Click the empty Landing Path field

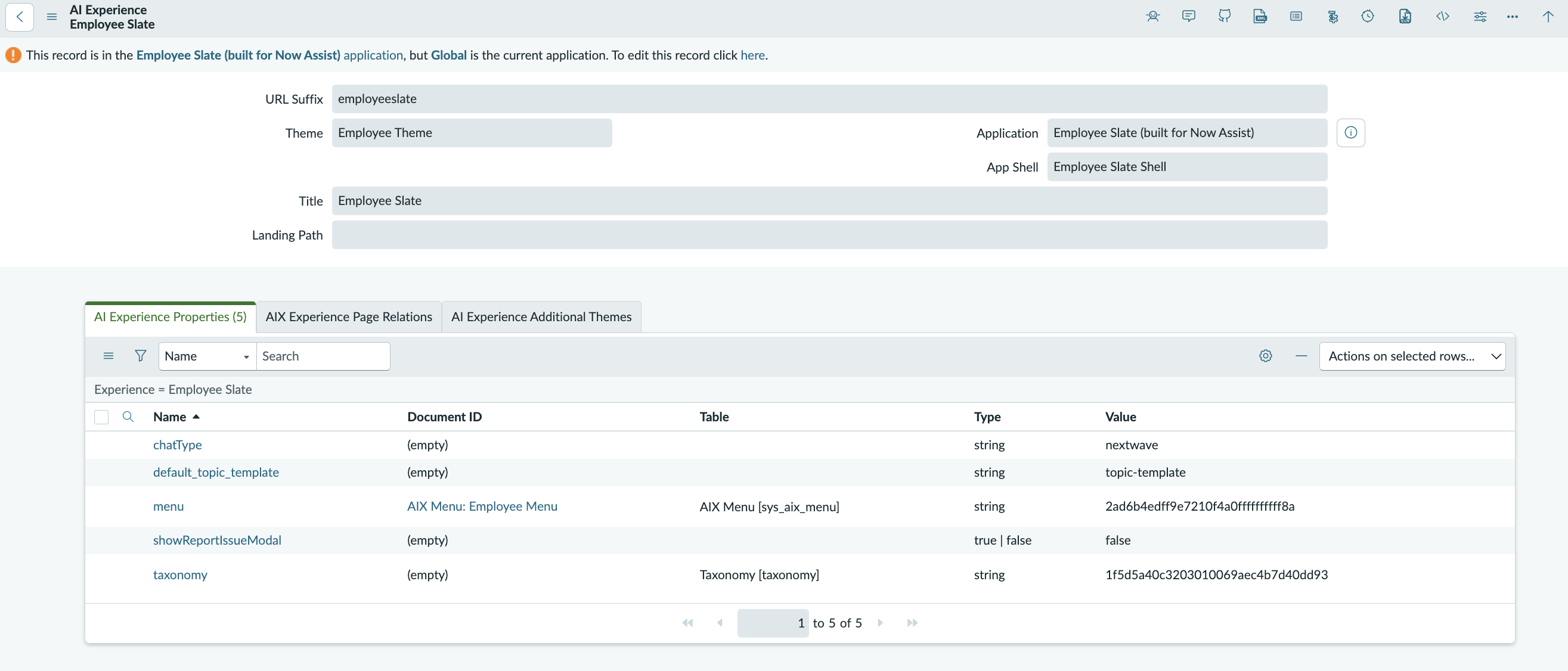coord(829,235)
